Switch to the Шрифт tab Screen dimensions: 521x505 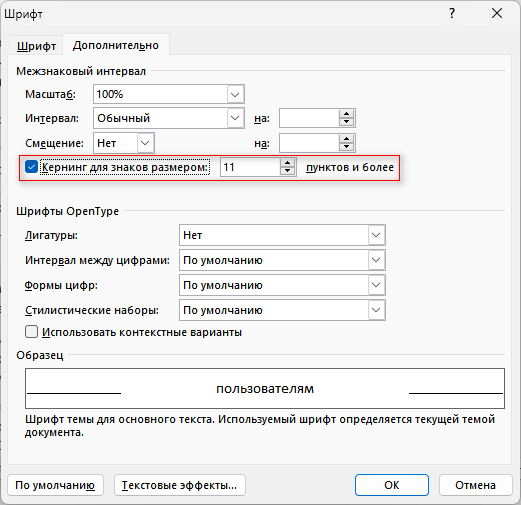tap(36, 45)
